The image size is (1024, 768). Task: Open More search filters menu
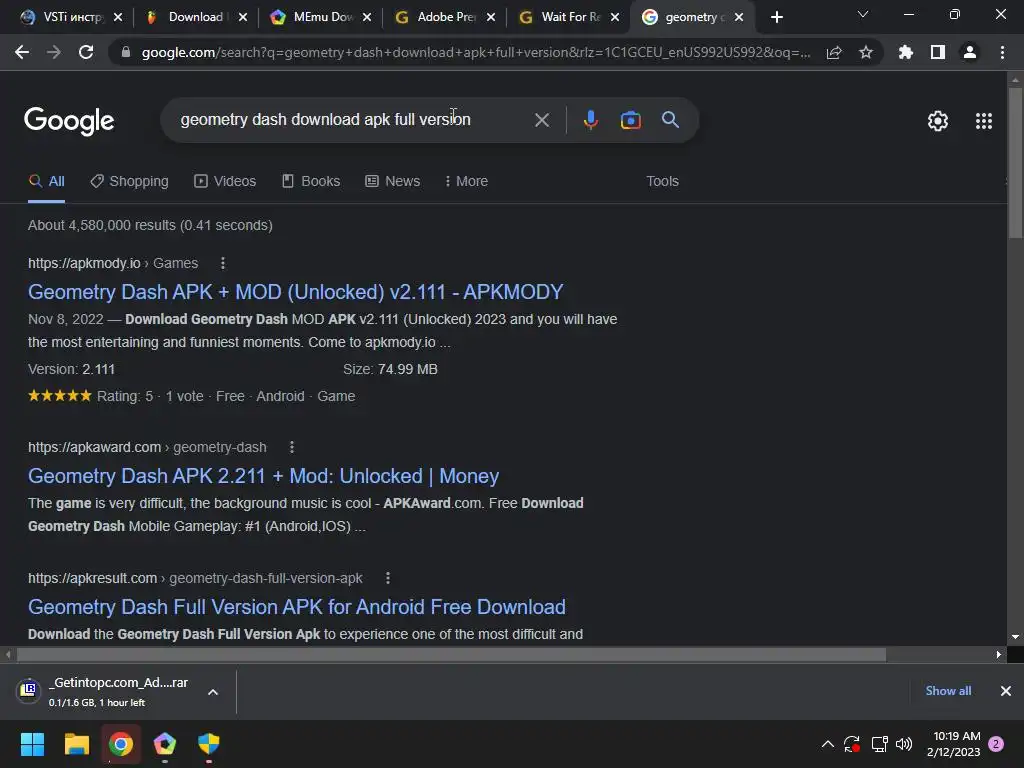(x=466, y=182)
